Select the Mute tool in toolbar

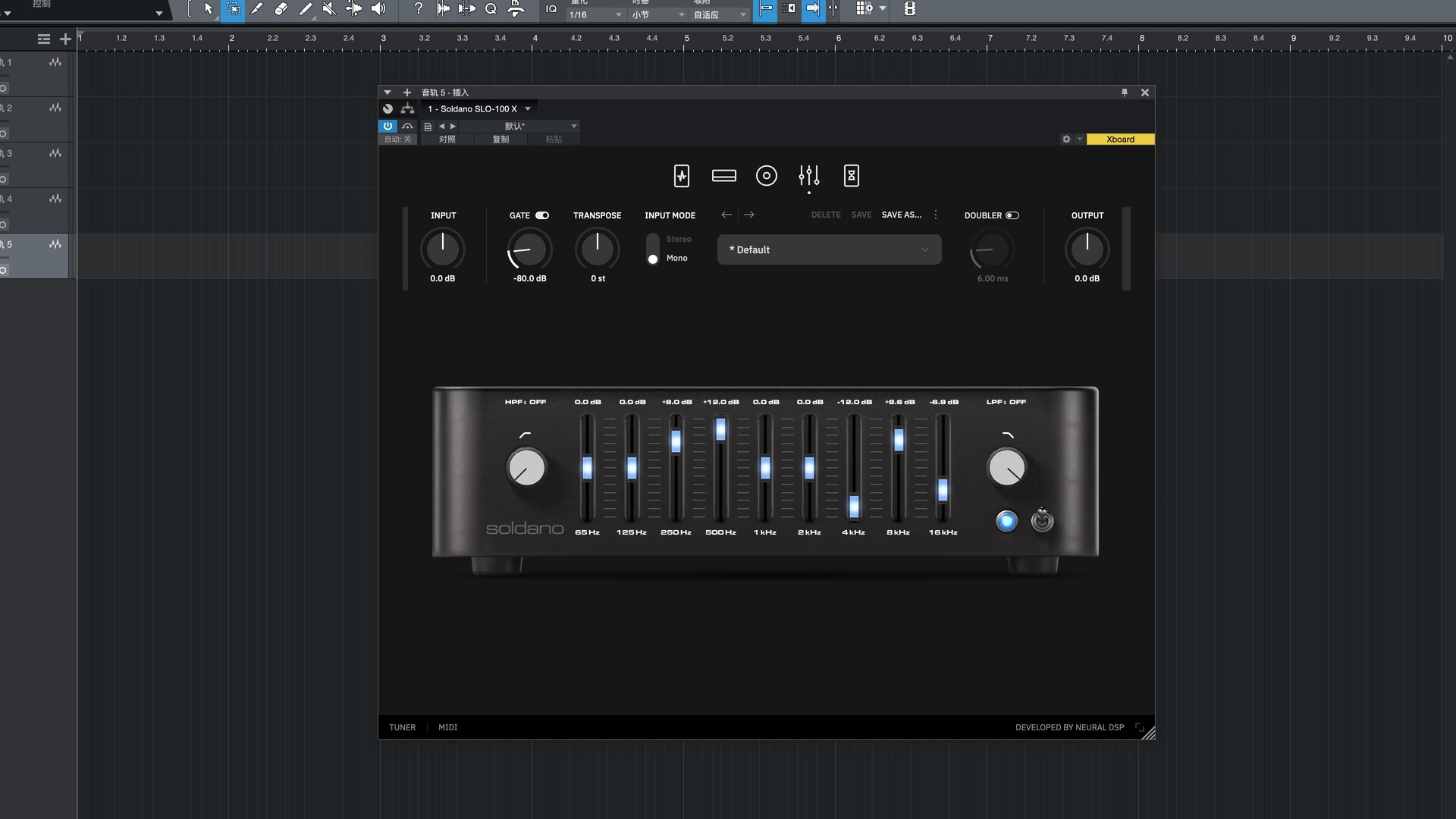click(329, 9)
